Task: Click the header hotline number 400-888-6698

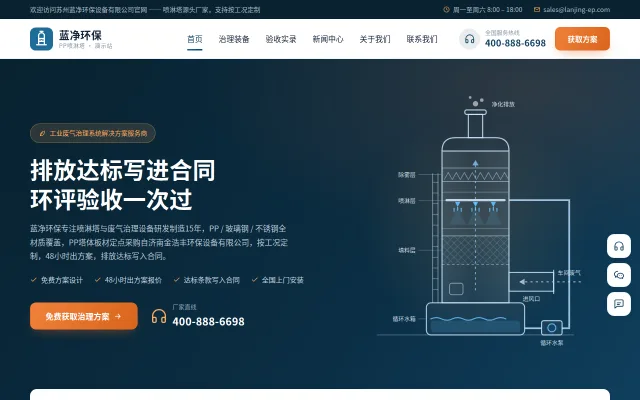Action: click(x=515, y=43)
